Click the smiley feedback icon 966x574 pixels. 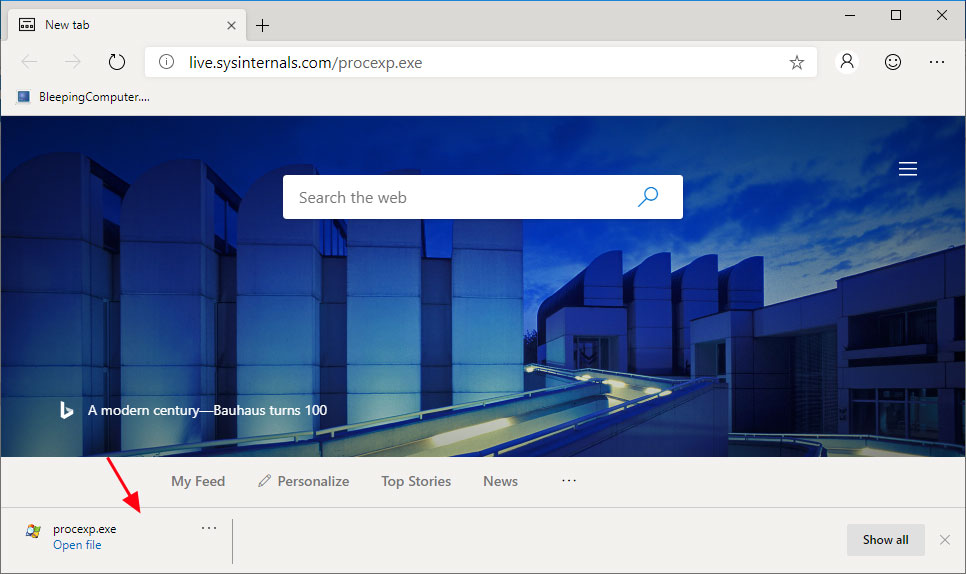[x=893, y=62]
